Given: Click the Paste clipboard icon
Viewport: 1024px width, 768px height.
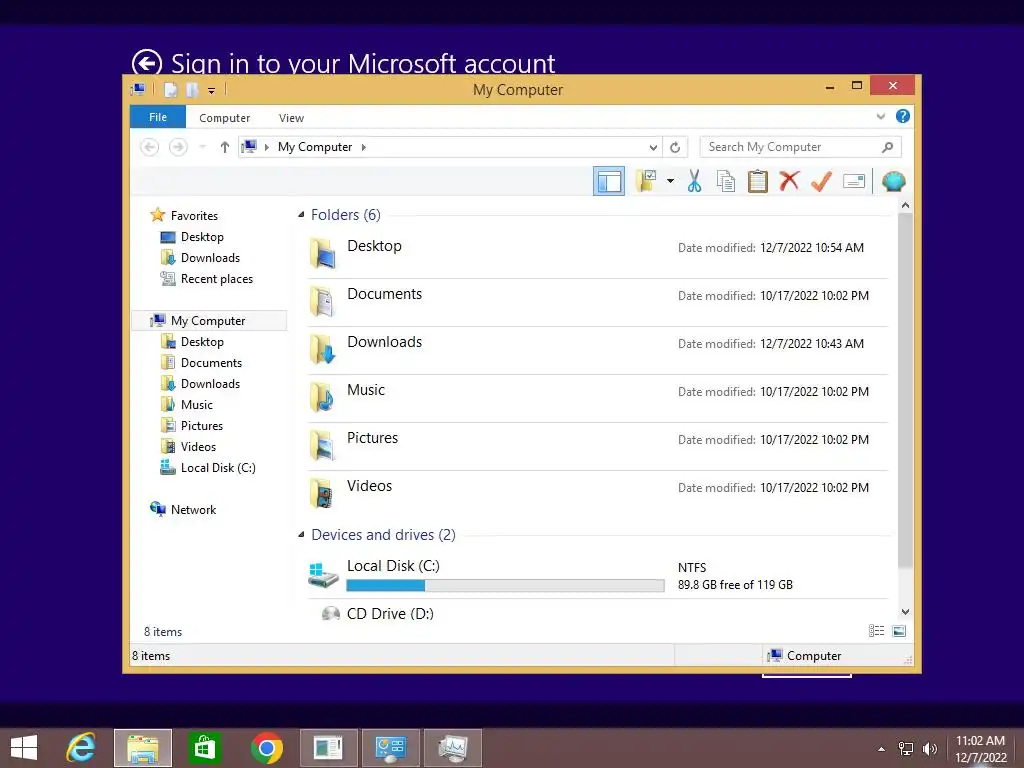Looking at the screenshot, I should 758,181.
